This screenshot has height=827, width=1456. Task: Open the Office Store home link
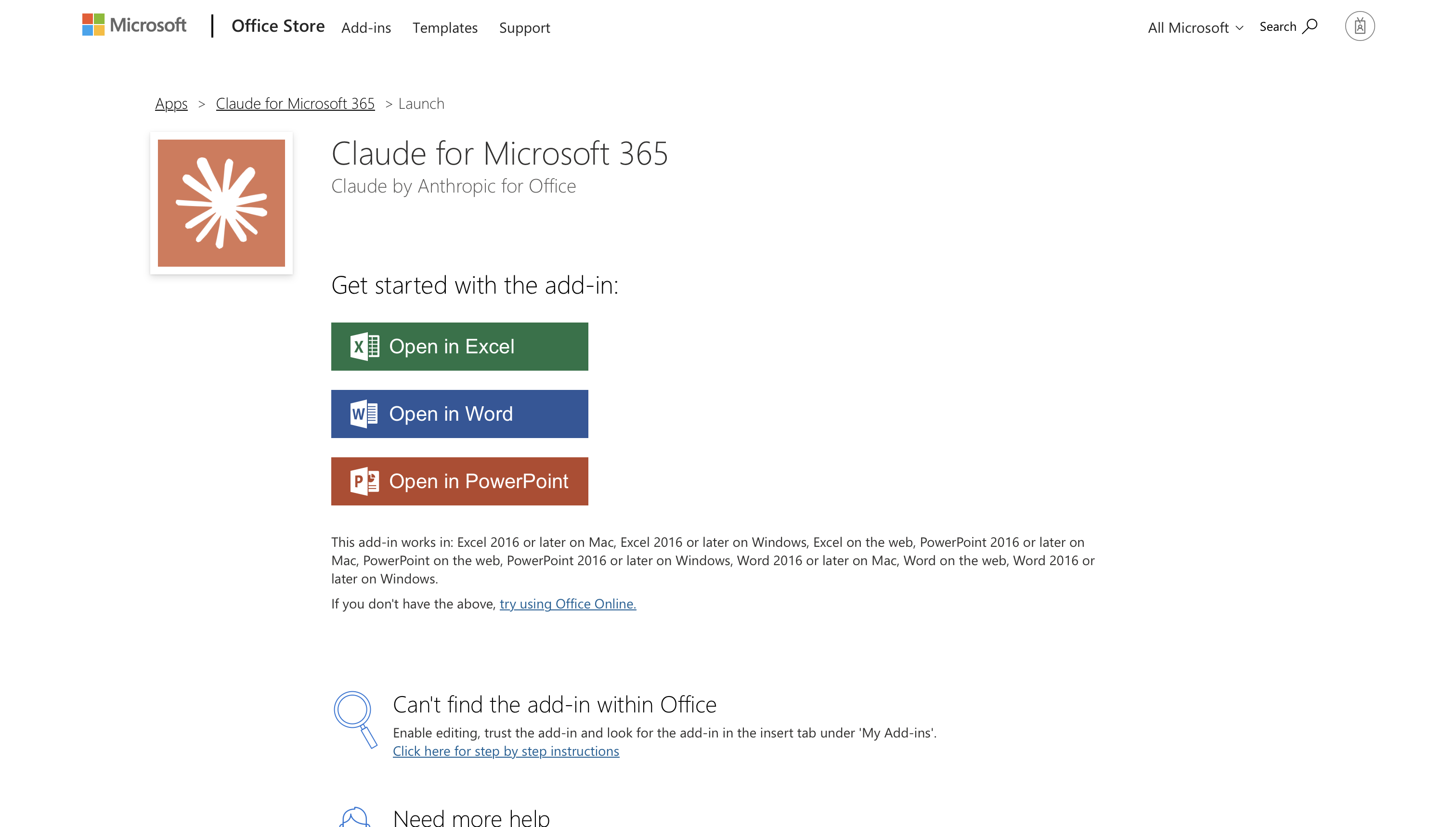(278, 26)
